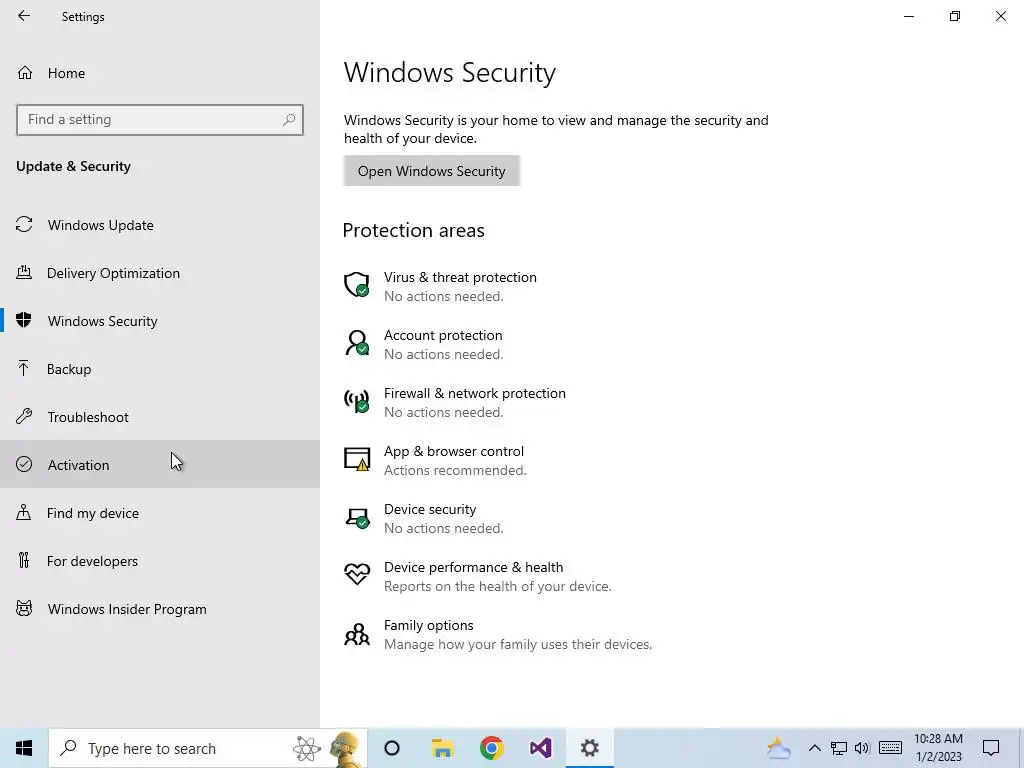Select the Activation checkmark circle icon
Screen dimensions: 1024x768
(24, 464)
